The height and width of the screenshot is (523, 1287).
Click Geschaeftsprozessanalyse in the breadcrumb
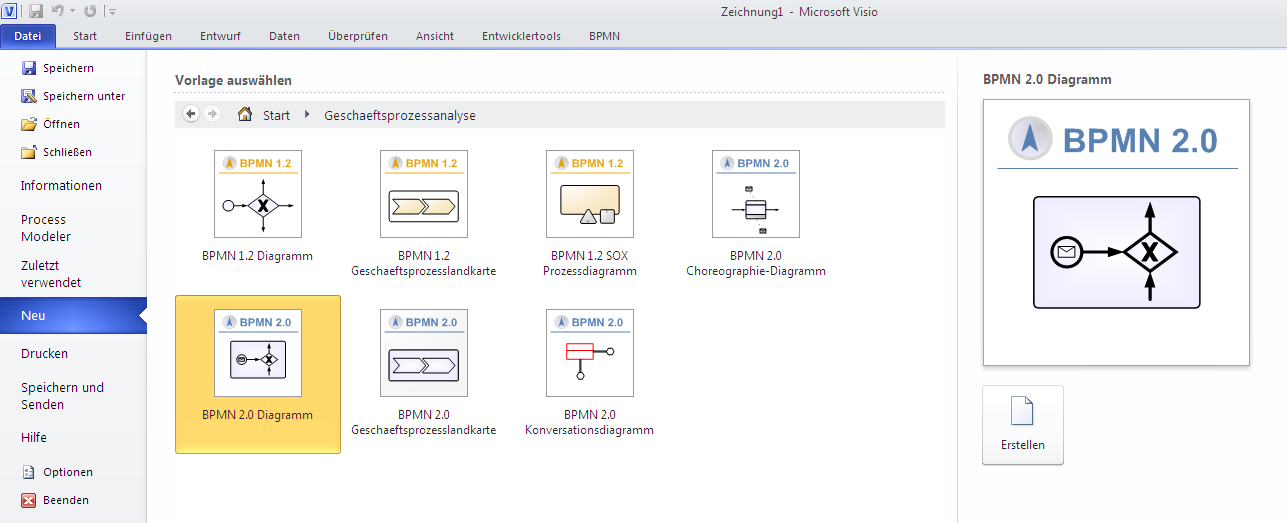pos(400,115)
